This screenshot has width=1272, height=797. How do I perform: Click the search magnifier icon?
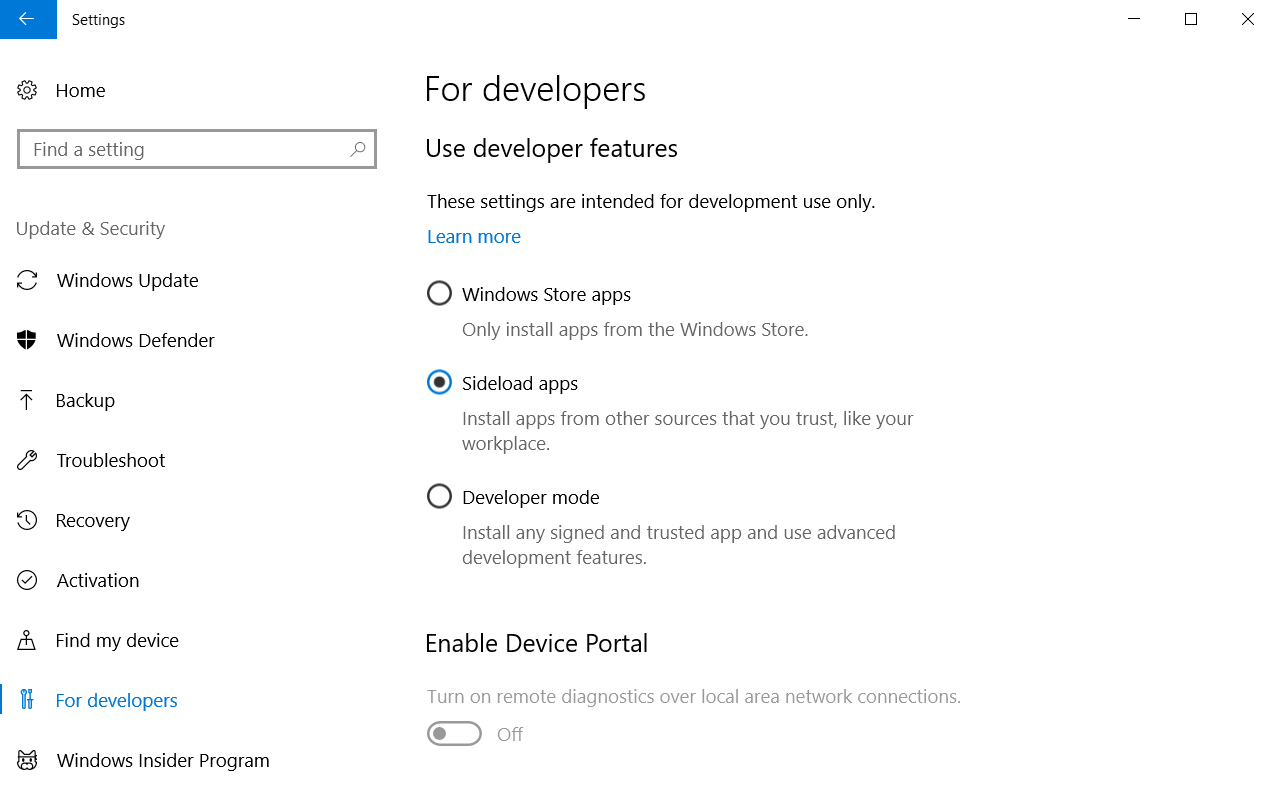[x=358, y=149]
